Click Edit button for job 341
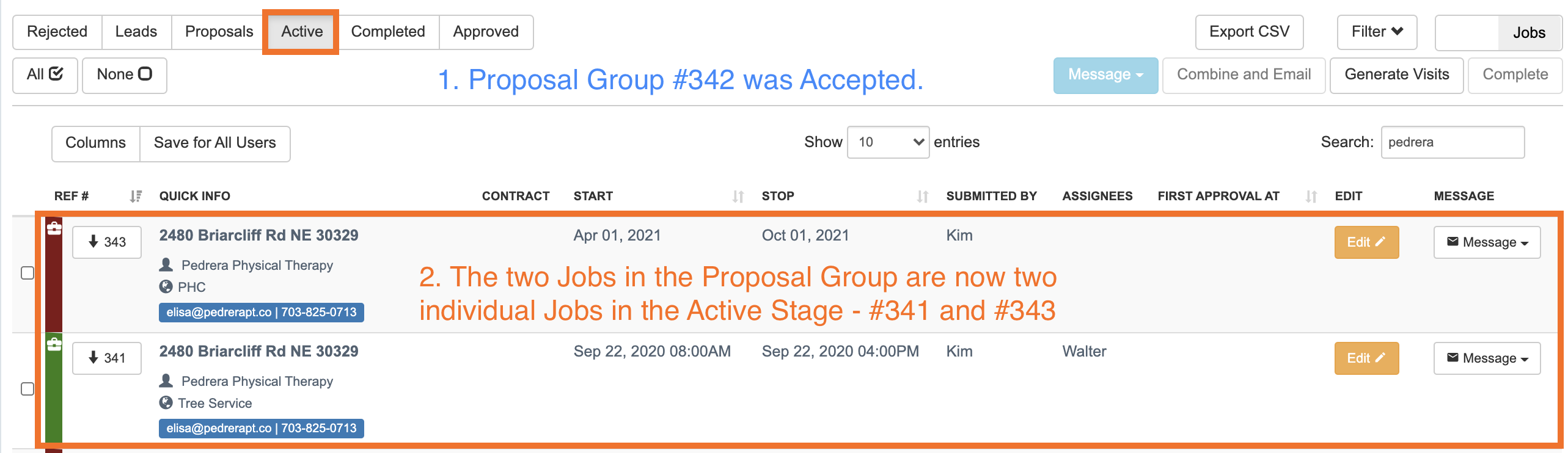The image size is (1568, 453). 1366,358
